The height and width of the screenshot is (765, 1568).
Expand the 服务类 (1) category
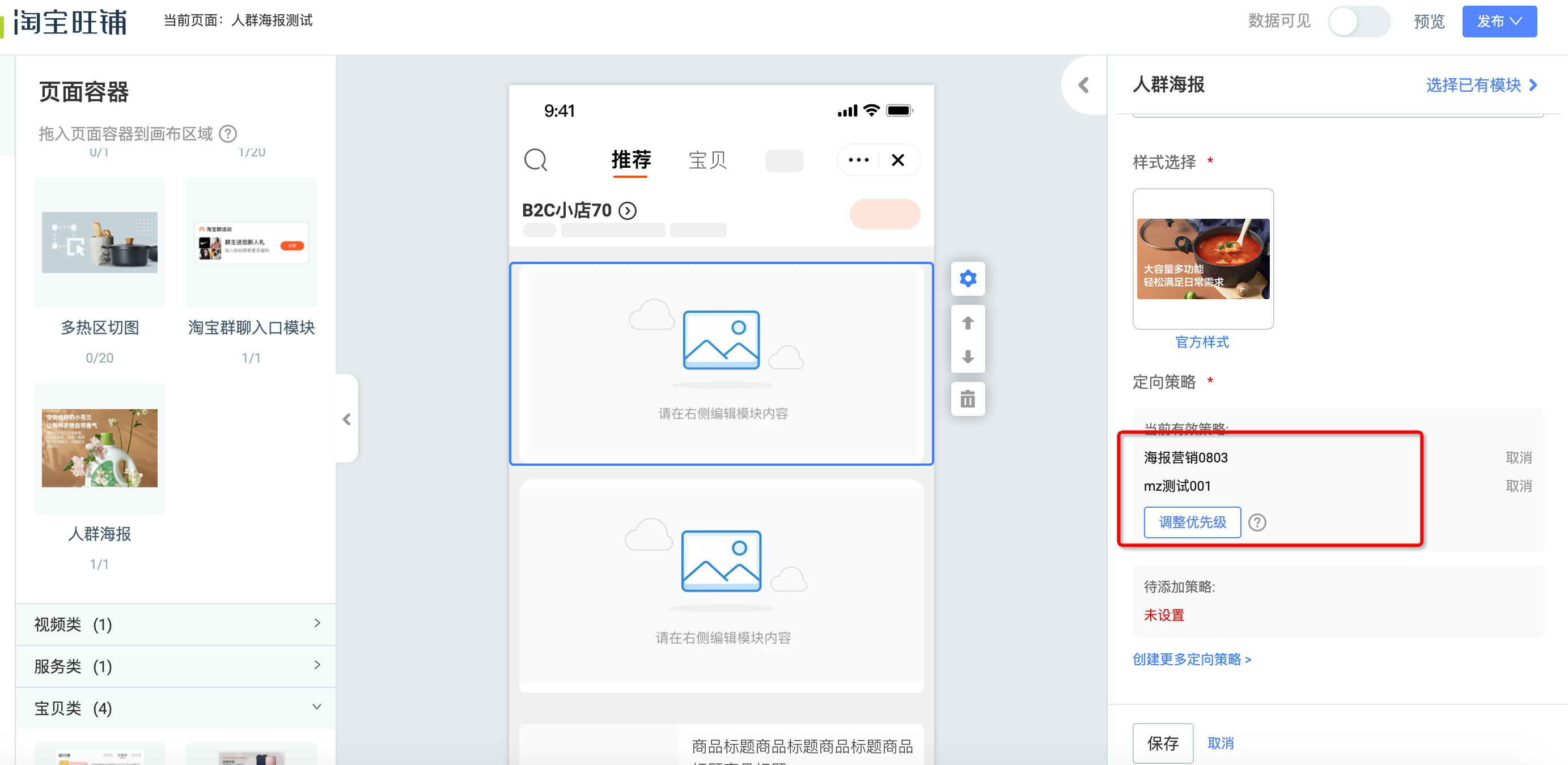[176, 666]
